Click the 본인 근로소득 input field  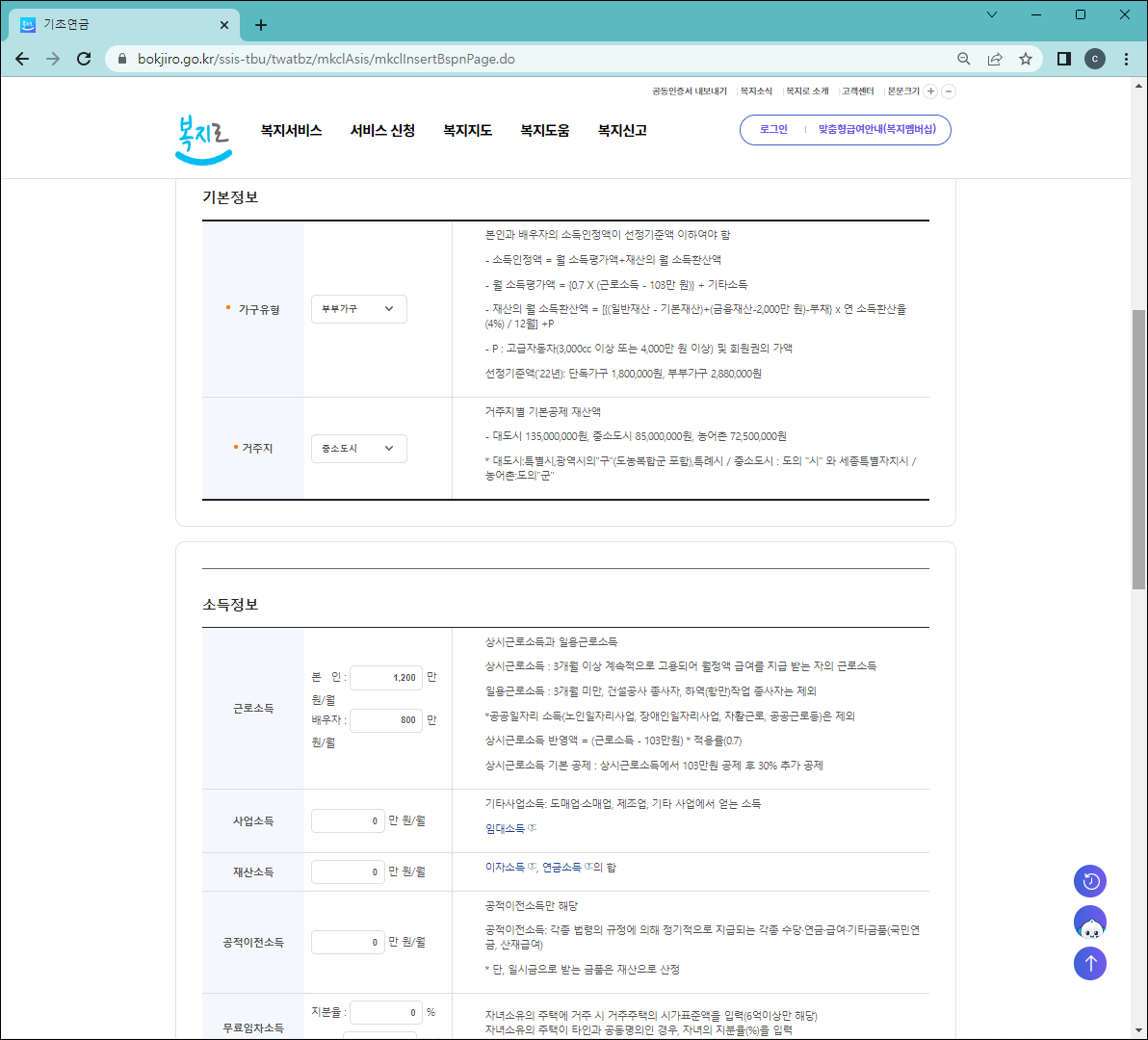[x=385, y=677]
